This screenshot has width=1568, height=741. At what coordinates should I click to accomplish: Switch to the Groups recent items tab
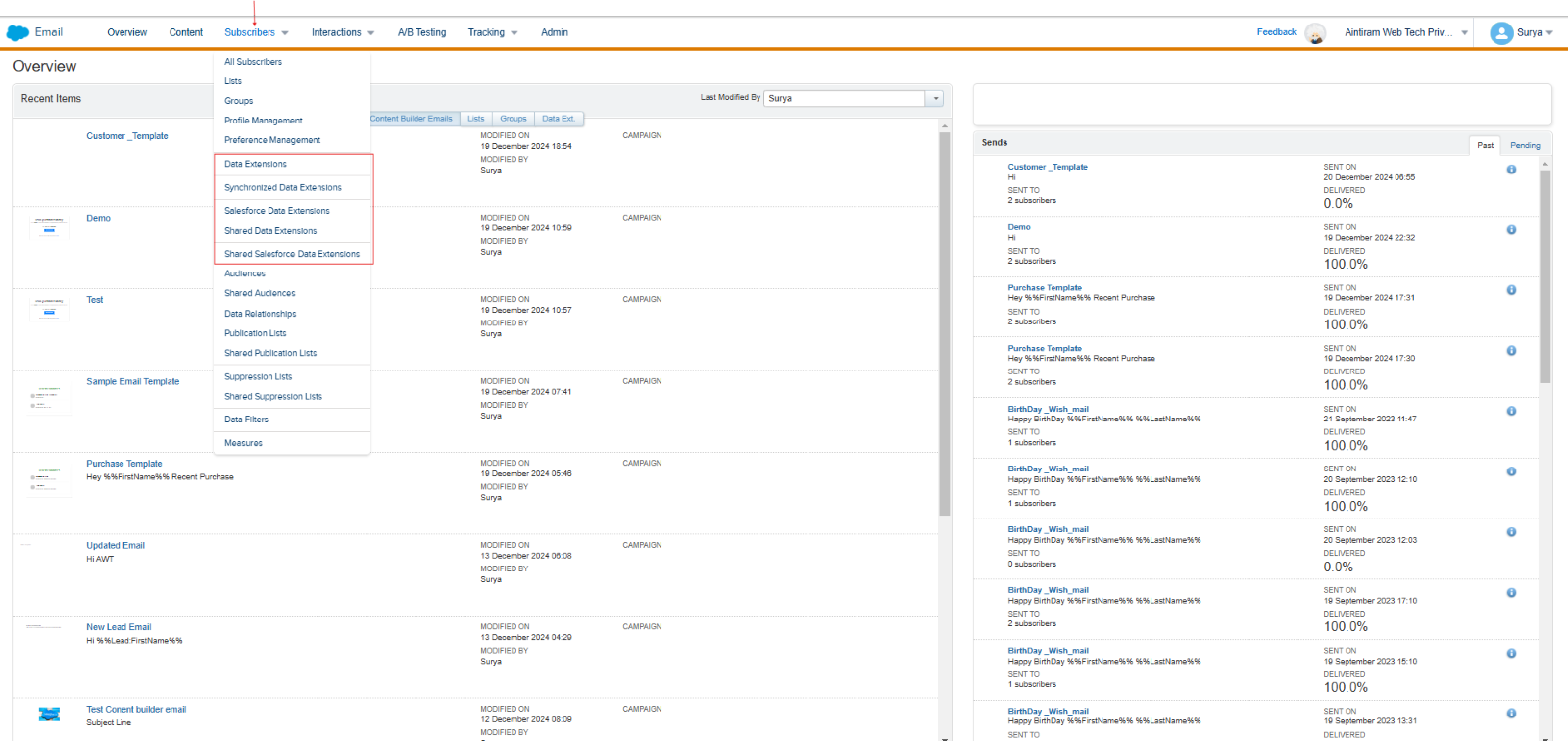(514, 119)
